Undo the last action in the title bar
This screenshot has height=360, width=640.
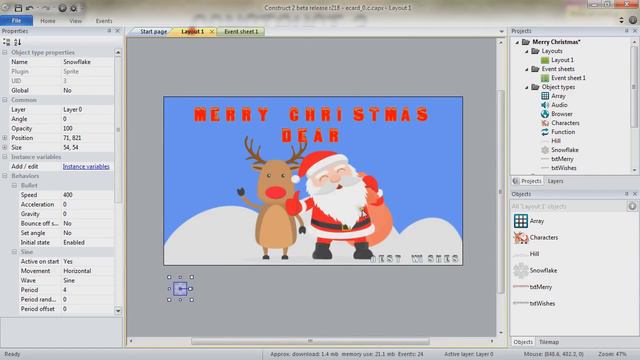[x=29, y=7]
